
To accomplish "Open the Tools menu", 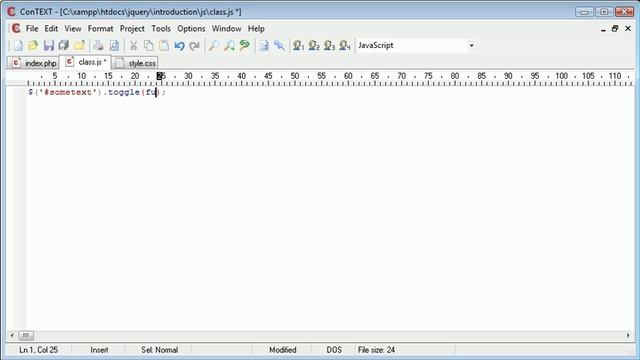I will 161,29.
